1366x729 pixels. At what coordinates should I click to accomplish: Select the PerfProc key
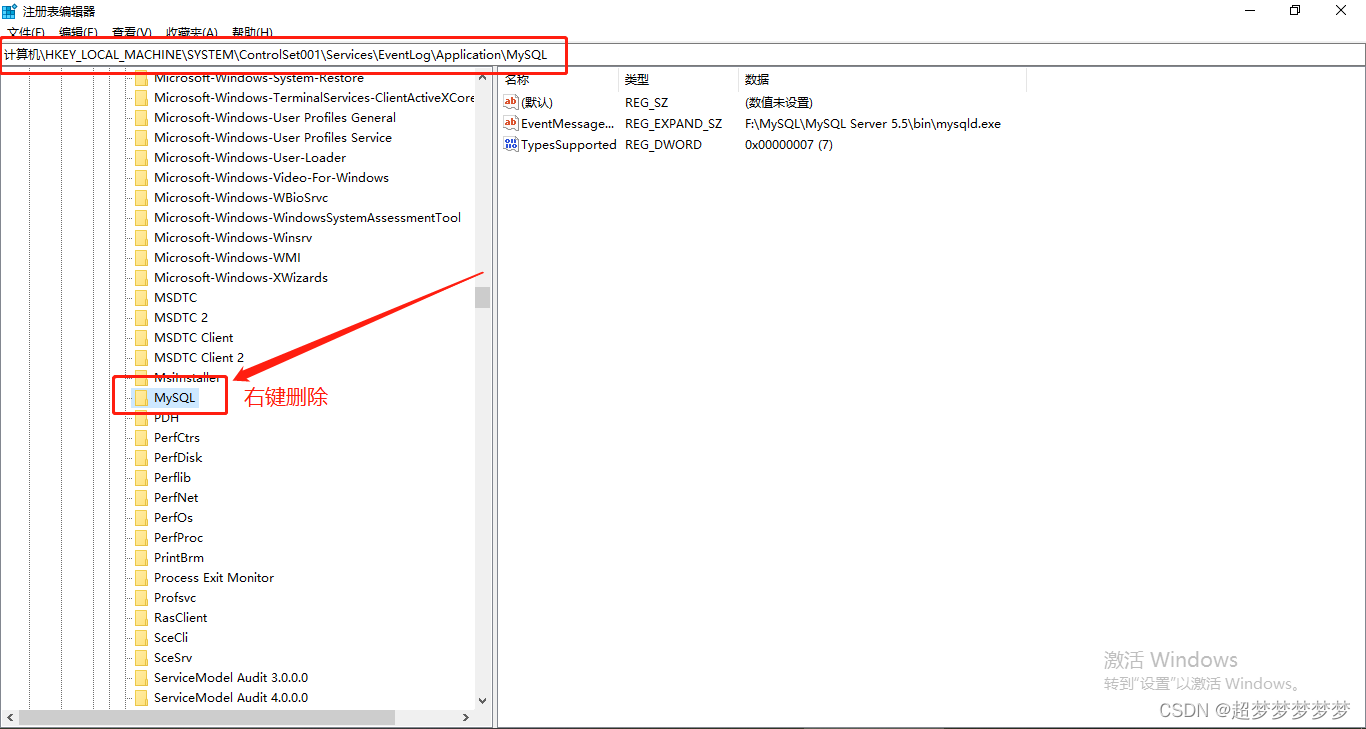tap(178, 538)
